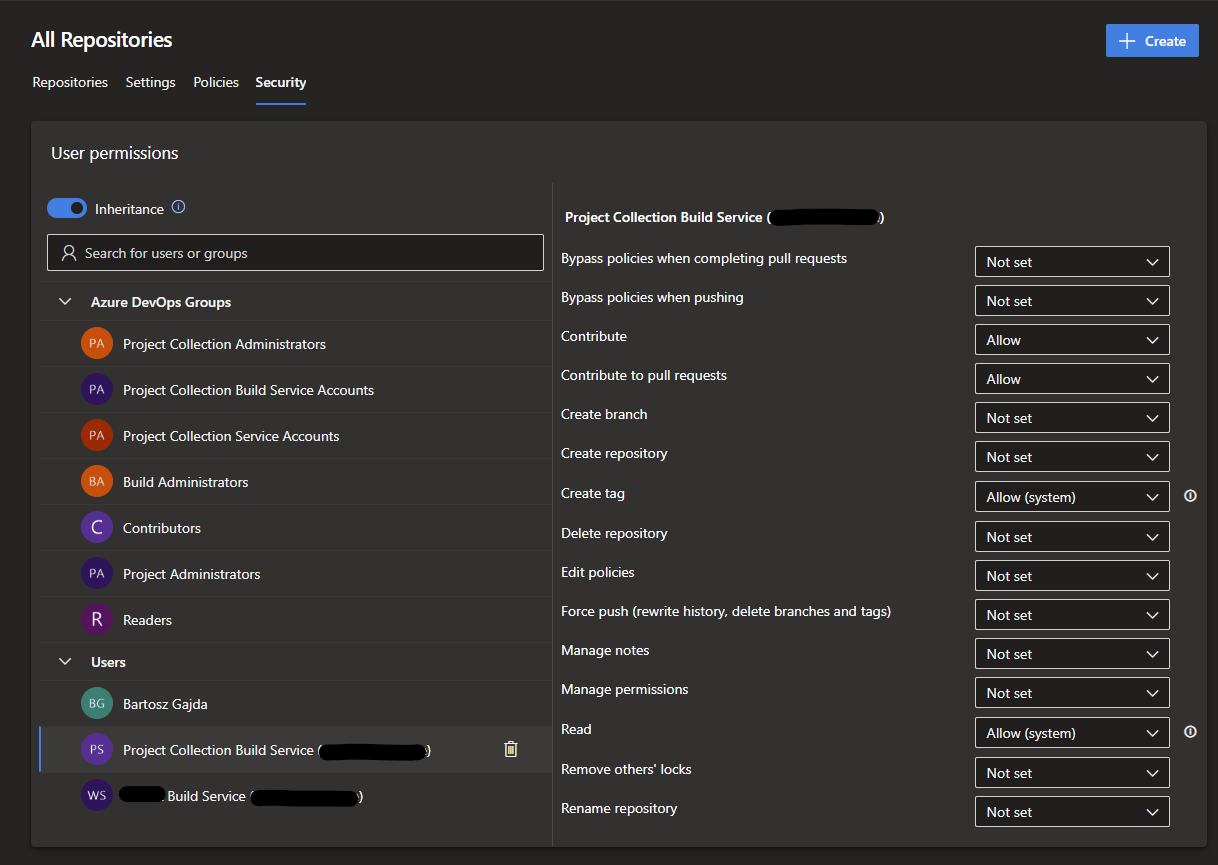Viewport: 1218px width, 865px height.
Task: Open the Manage notes dropdown
Action: click(1072, 654)
